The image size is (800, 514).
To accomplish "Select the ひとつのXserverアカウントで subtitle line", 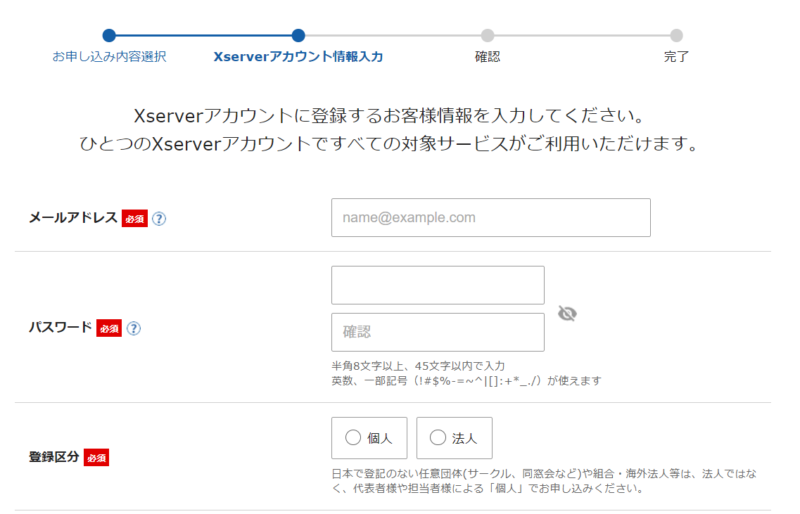I will [x=389, y=144].
